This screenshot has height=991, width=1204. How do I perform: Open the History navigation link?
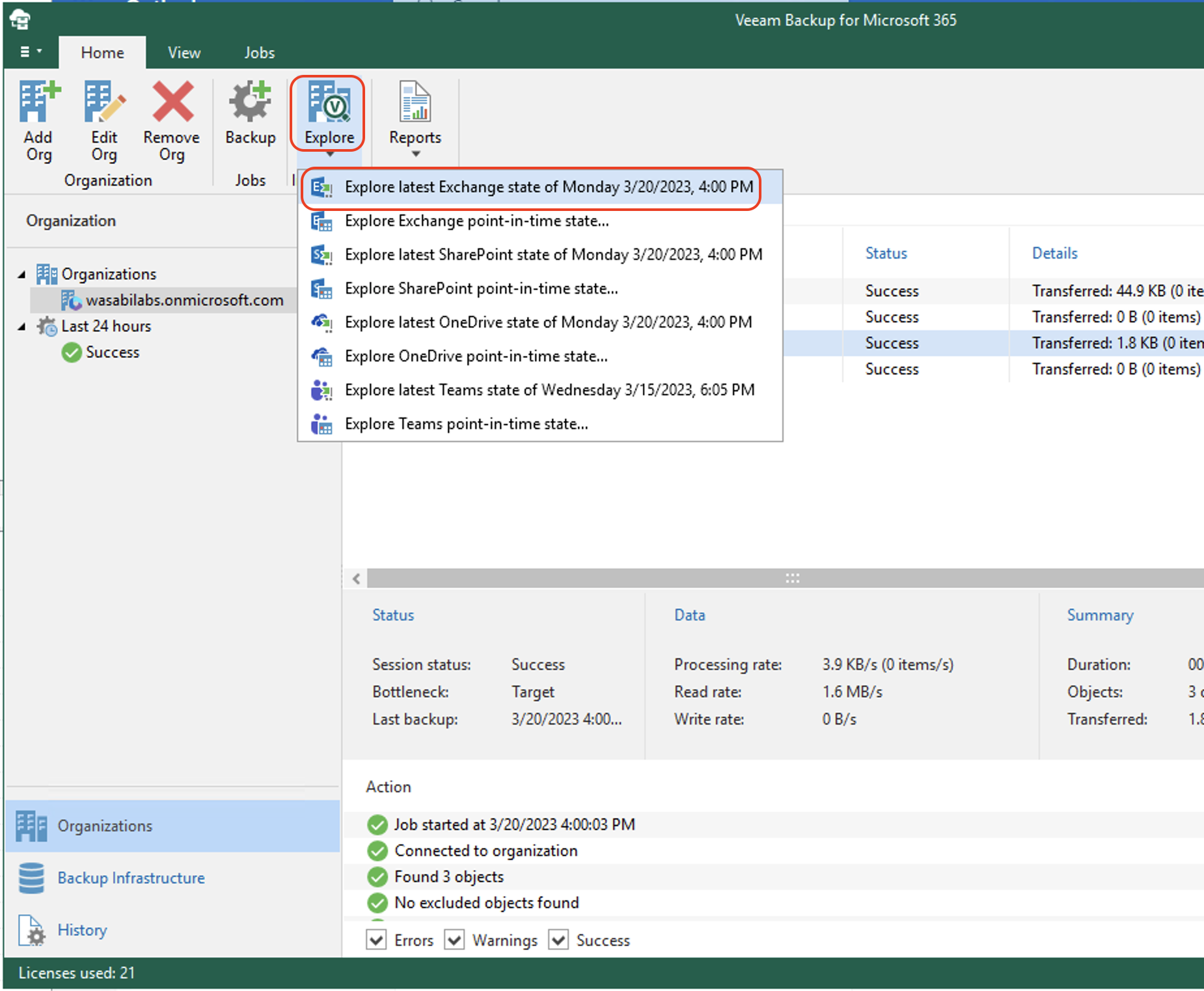[x=82, y=930]
